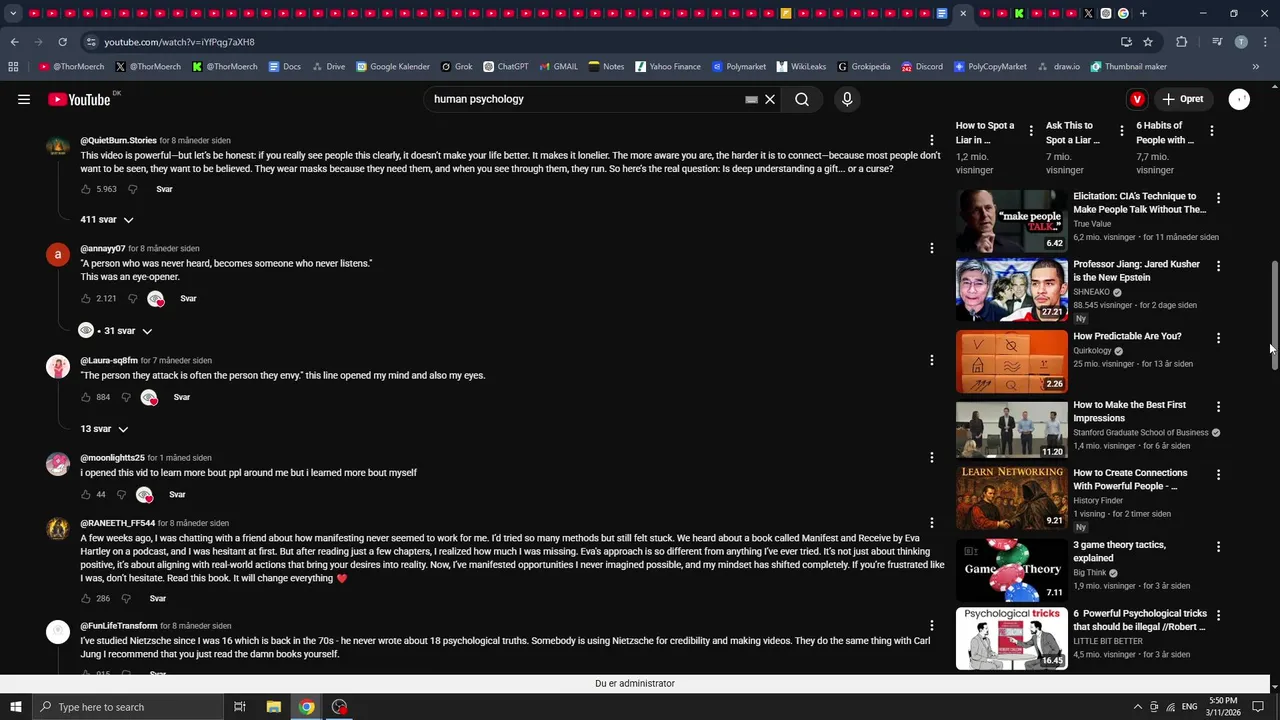Screen dimensions: 1280x720
Task: Open options for @Laura-sq8fm comment
Action: click(932, 360)
